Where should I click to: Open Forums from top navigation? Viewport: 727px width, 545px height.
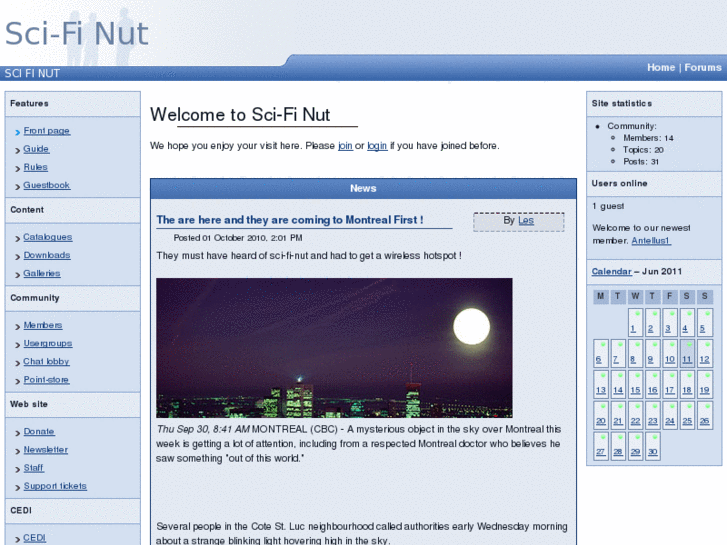click(x=702, y=68)
